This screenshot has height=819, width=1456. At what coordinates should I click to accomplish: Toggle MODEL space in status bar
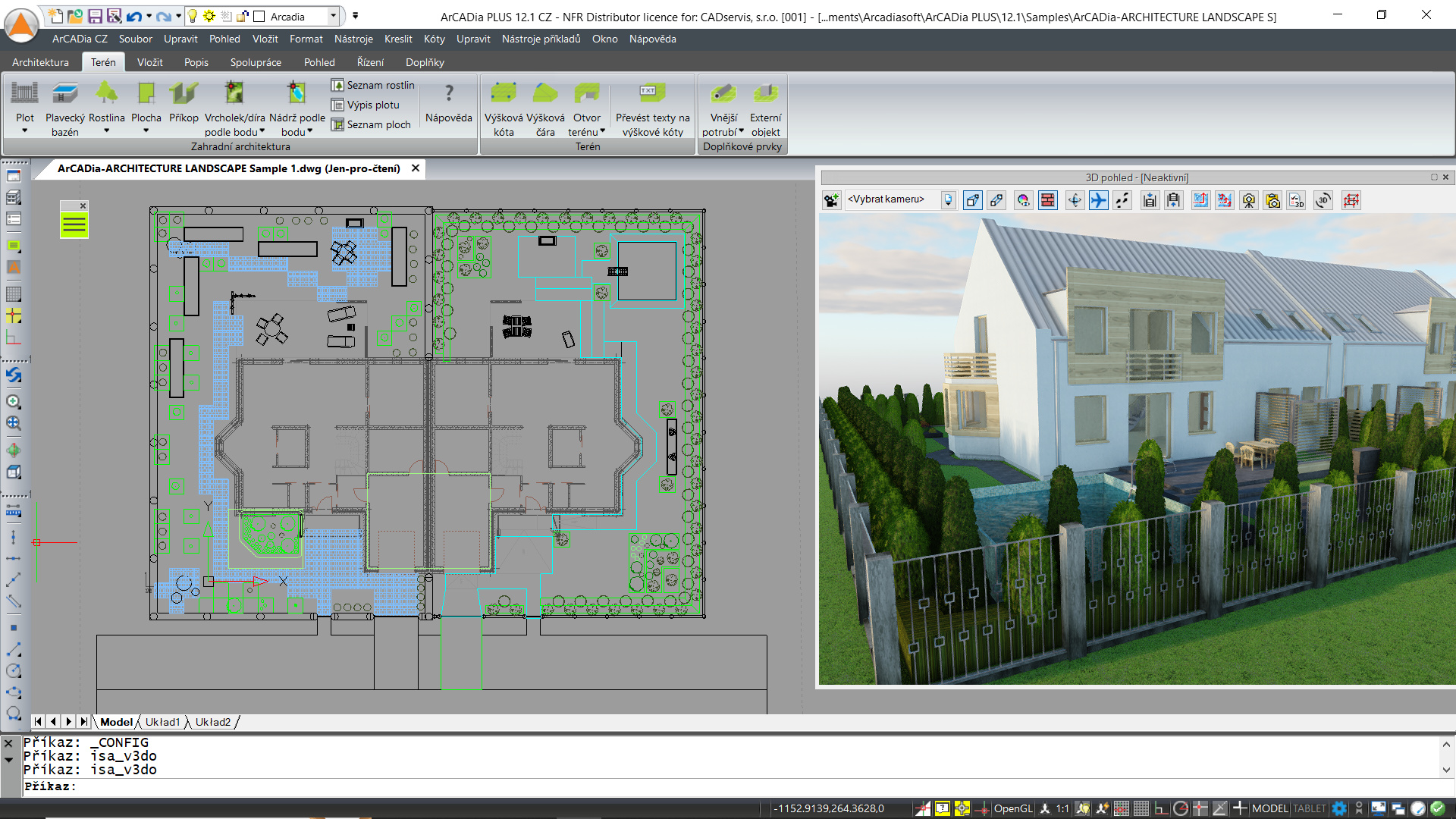[1269, 808]
